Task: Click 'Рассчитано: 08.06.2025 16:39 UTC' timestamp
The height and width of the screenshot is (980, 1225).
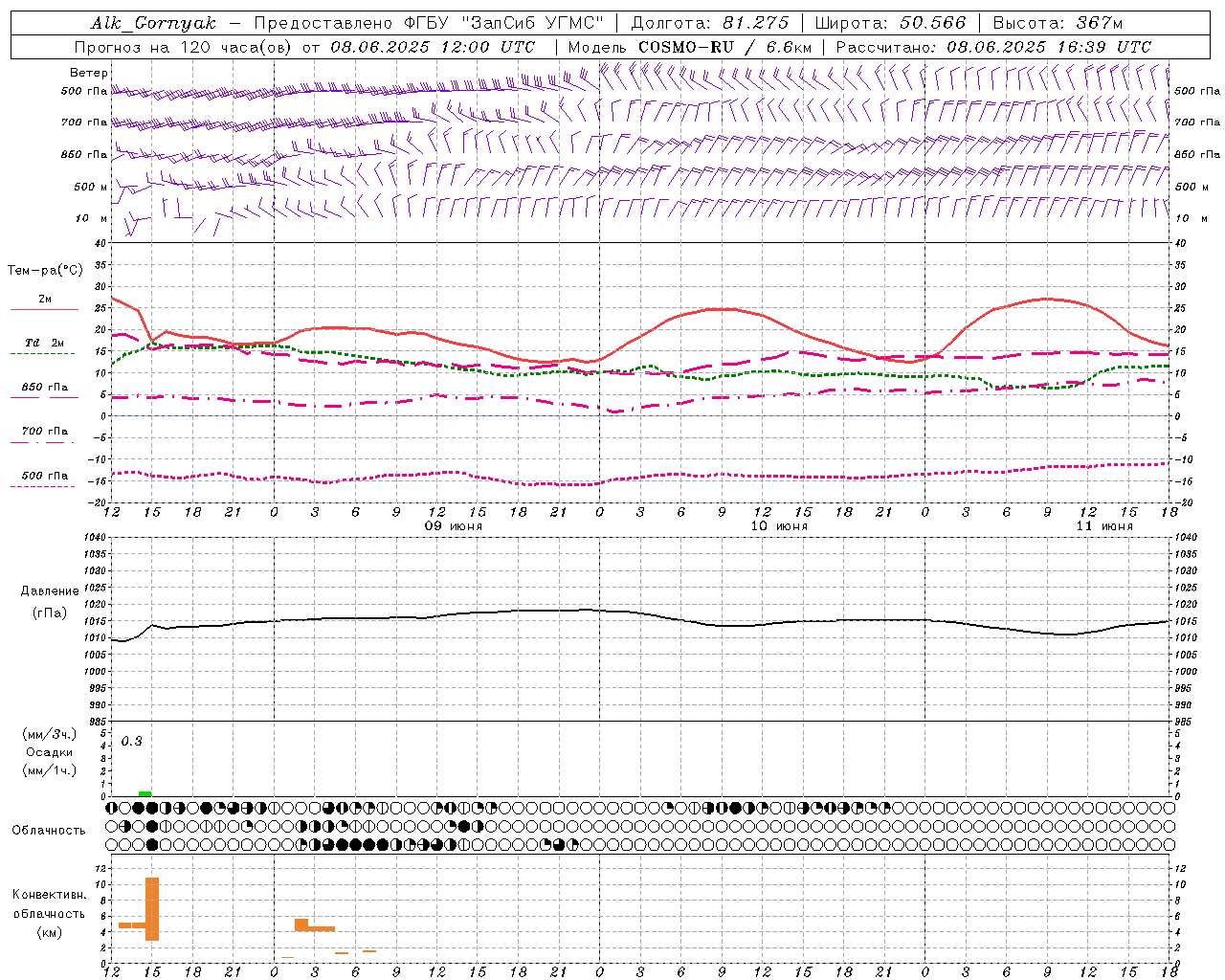Action: 993,47
